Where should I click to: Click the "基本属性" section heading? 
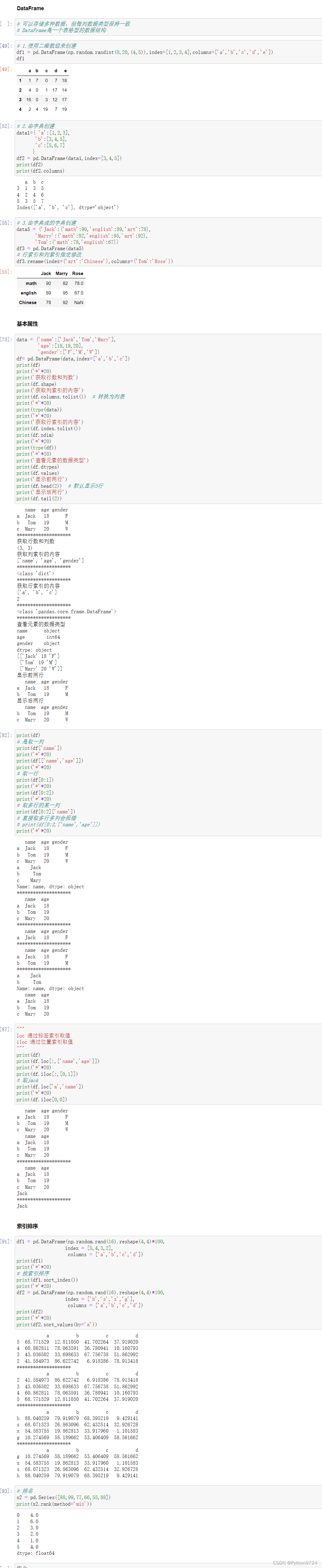(x=27, y=324)
